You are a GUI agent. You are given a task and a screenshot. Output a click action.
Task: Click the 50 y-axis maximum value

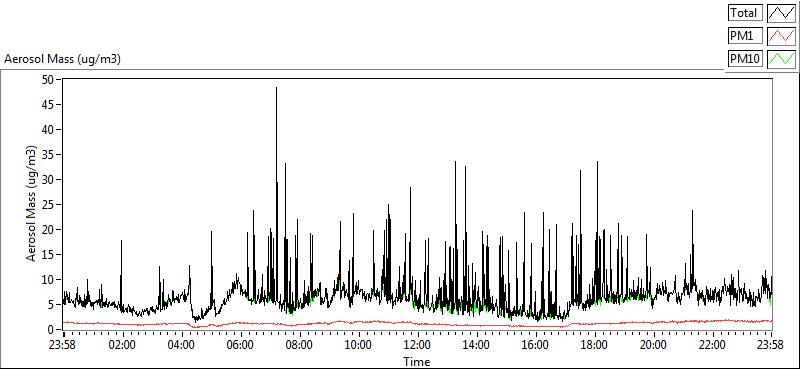coord(47,80)
